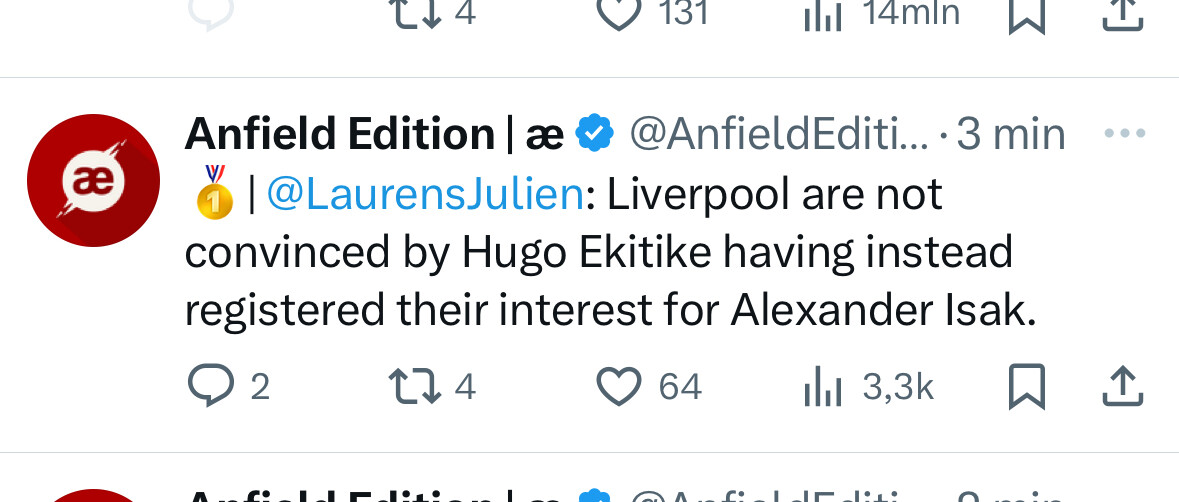Viewport: 1179px width, 502px height.
Task: Like the tweet with 64 likes
Action: (618, 385)
